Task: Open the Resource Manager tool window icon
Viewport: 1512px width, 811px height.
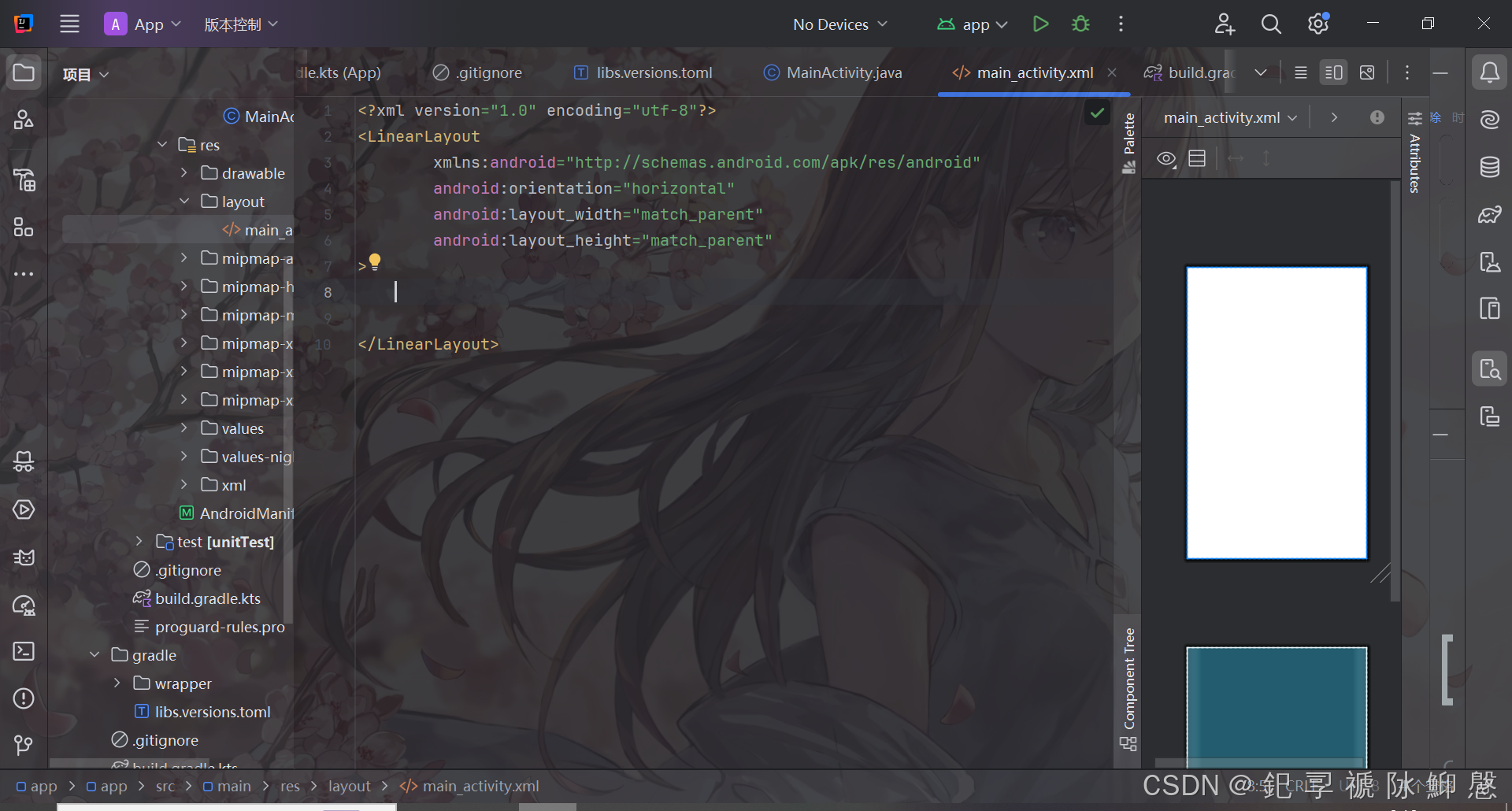Action: (x=24, y=120)
